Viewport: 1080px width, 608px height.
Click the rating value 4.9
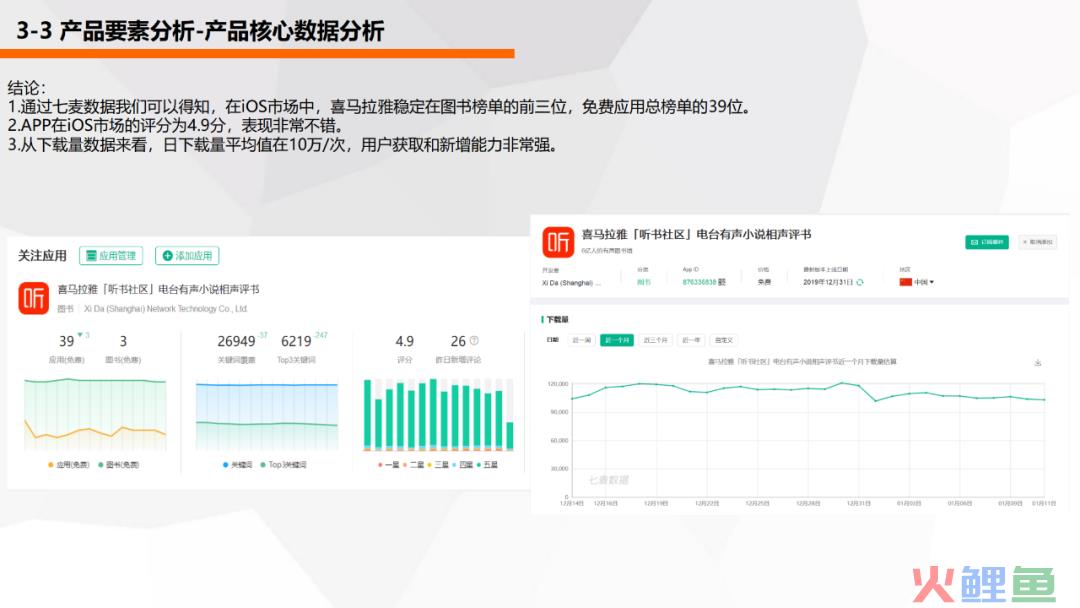404,342
